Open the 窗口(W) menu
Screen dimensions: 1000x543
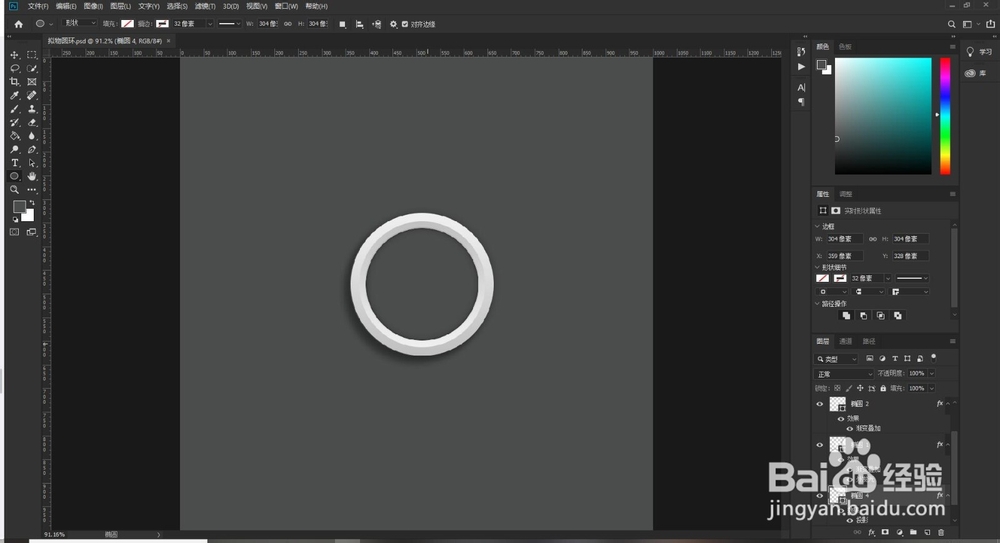(x=286, y=6)
